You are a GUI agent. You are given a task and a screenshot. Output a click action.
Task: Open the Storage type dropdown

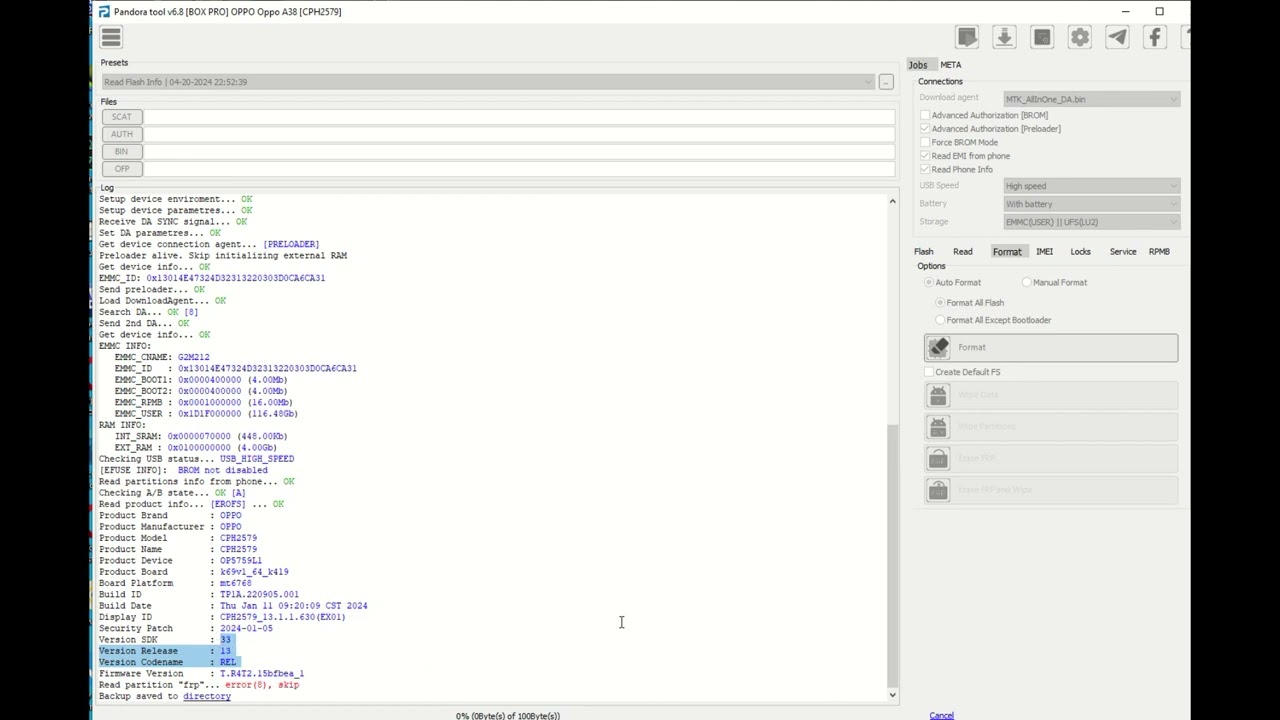(1091, 222)
